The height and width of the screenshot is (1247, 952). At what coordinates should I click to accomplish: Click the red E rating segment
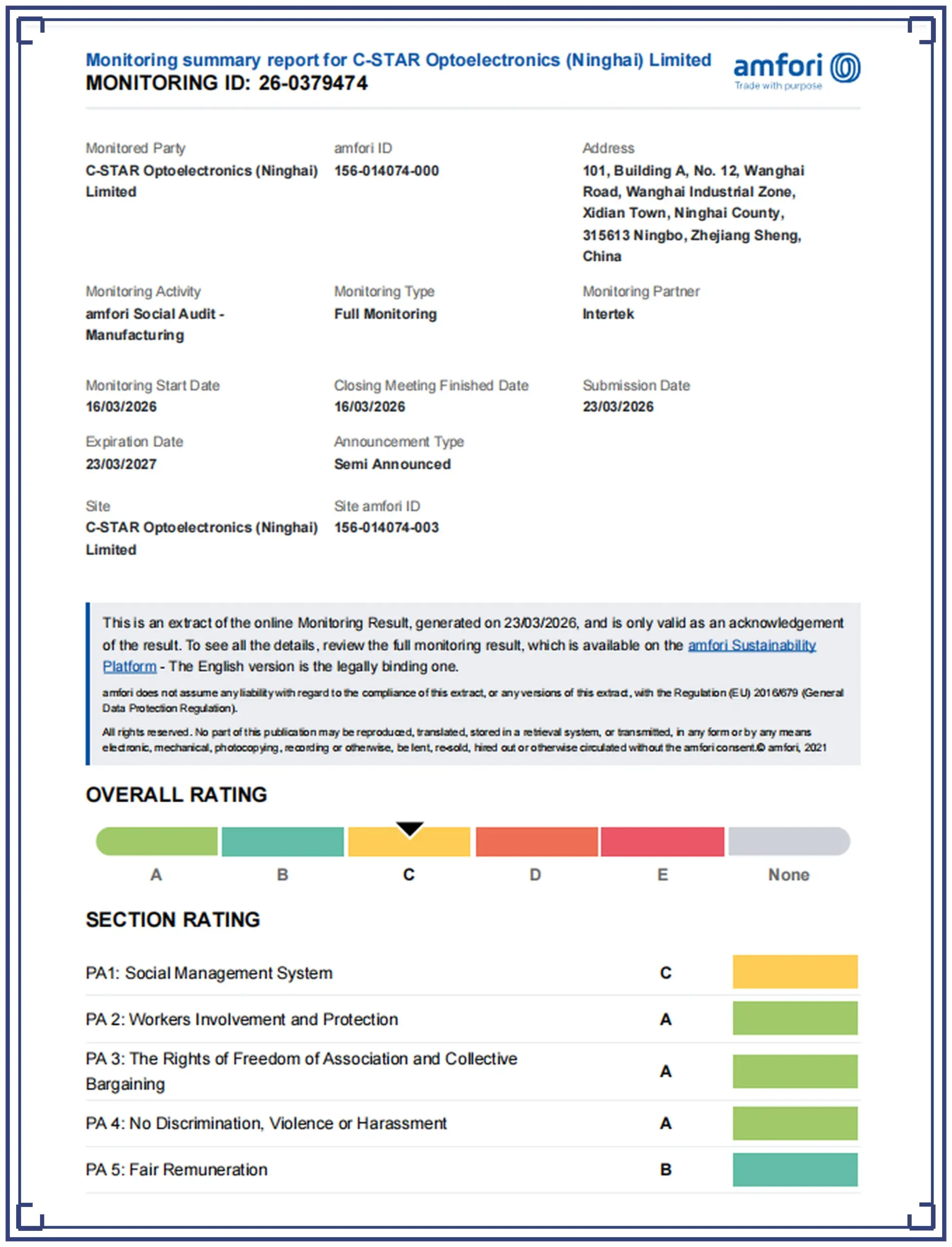662,841
